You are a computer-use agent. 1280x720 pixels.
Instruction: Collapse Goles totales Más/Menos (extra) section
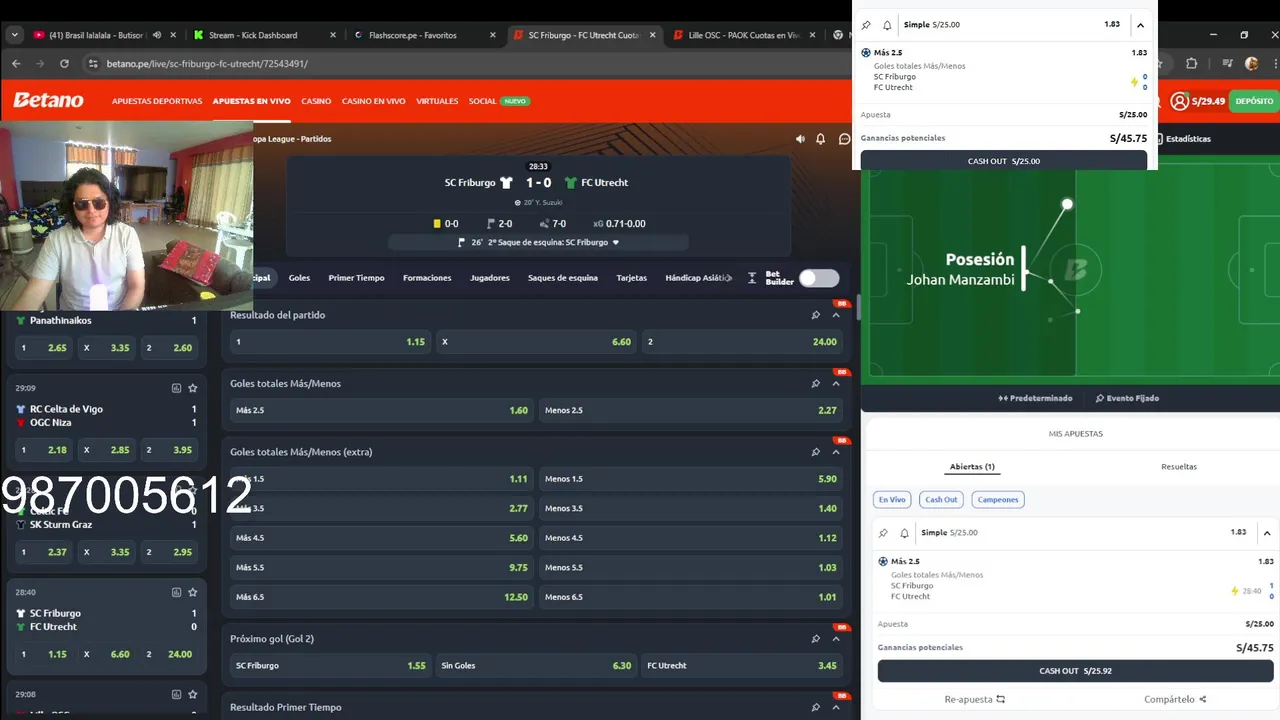click(836, 452)
